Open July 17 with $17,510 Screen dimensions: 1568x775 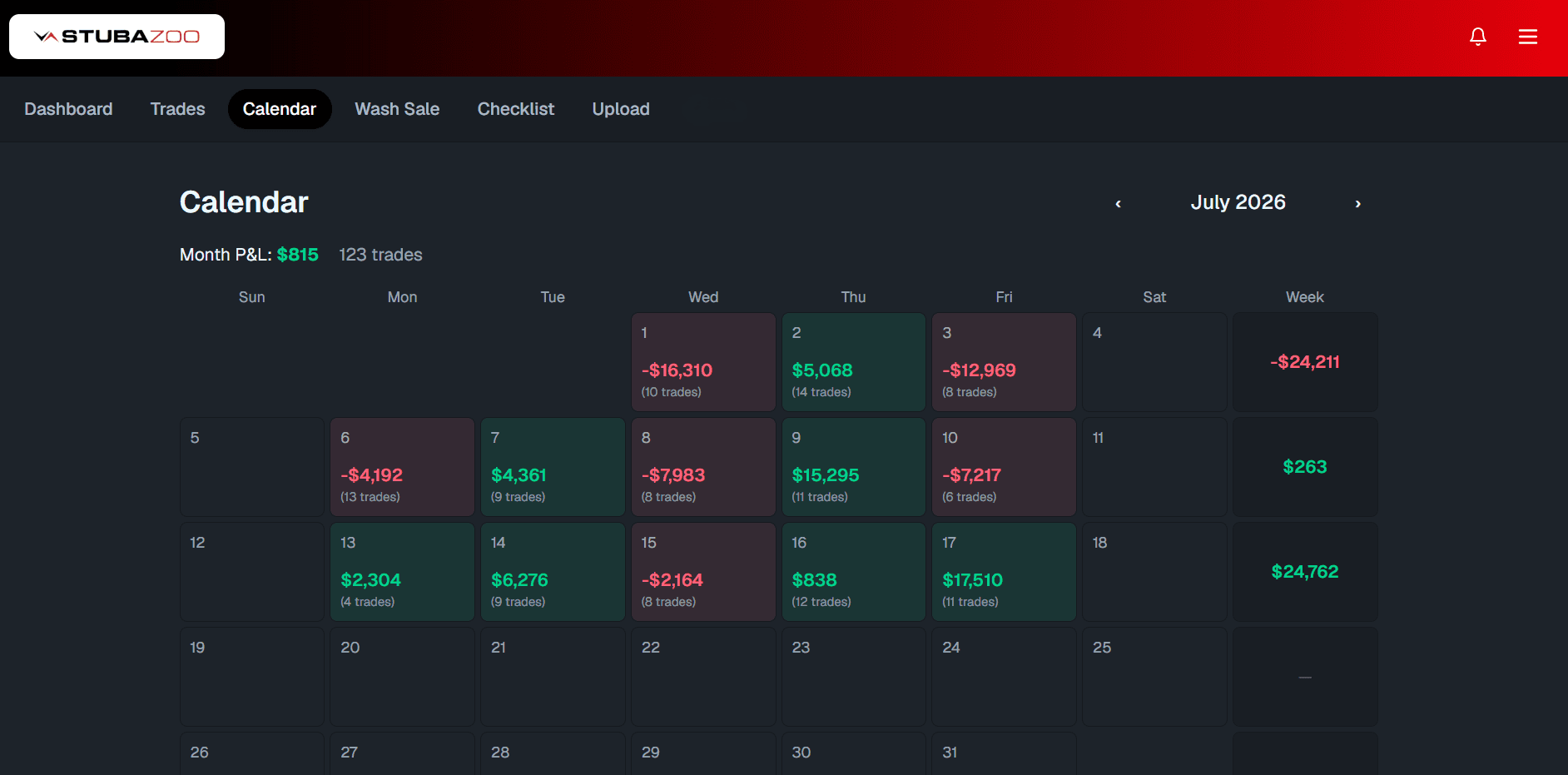(1004, 572)
